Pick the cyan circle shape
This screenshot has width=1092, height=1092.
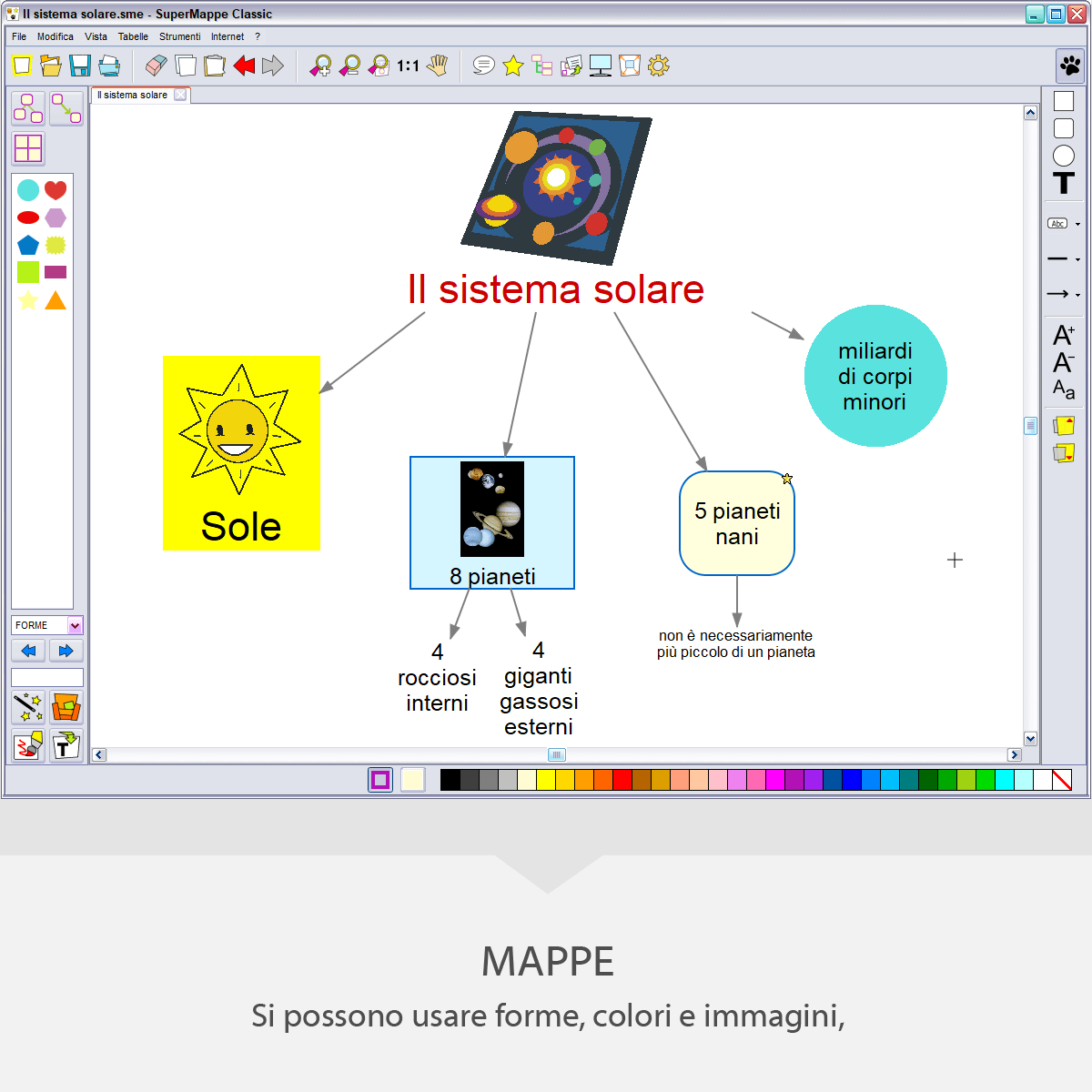pos(28,189)
